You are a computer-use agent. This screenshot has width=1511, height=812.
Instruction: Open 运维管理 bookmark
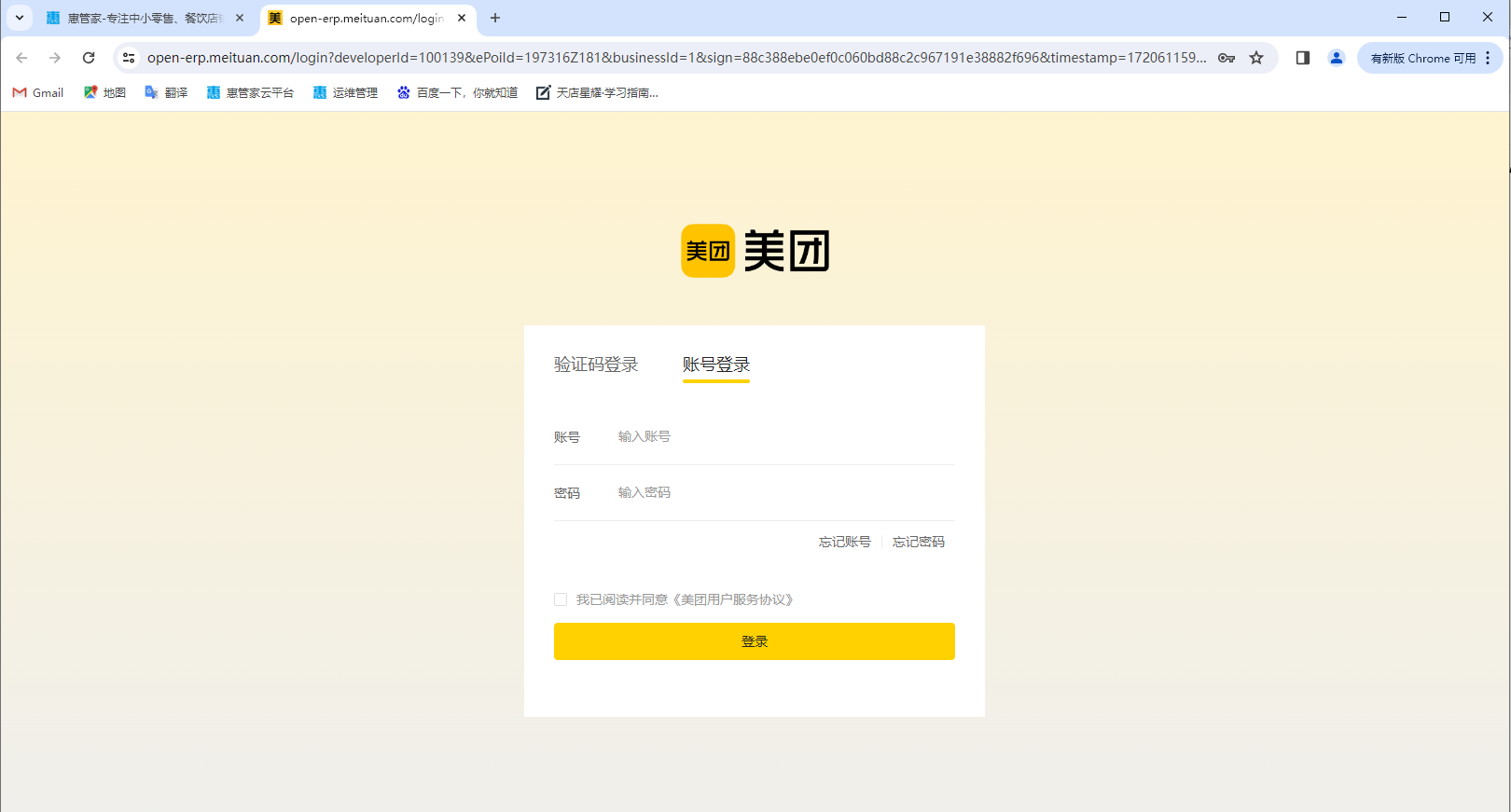pyautogui.click(x=345, y=92)
